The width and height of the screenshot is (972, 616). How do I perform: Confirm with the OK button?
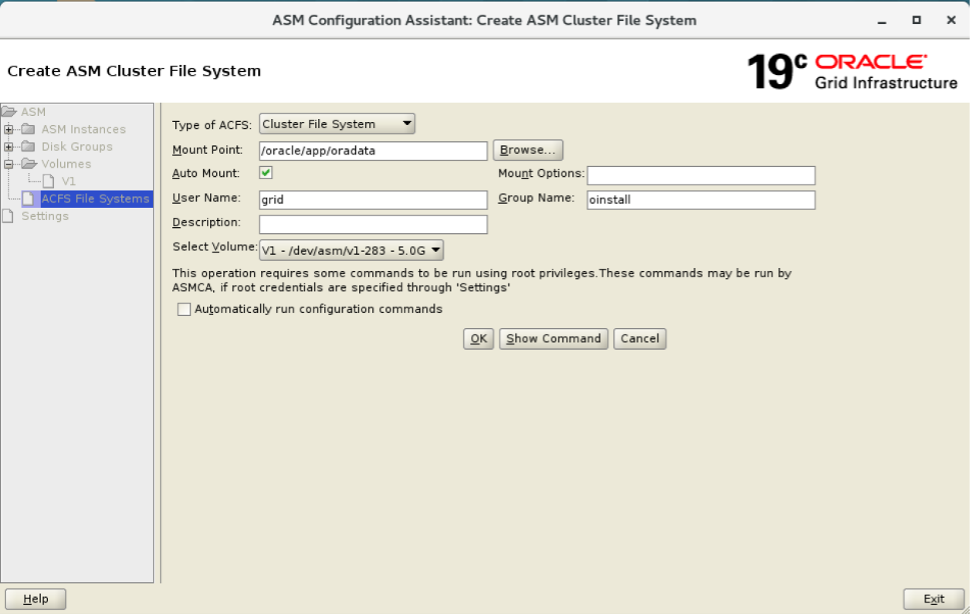tap(478, 339)
